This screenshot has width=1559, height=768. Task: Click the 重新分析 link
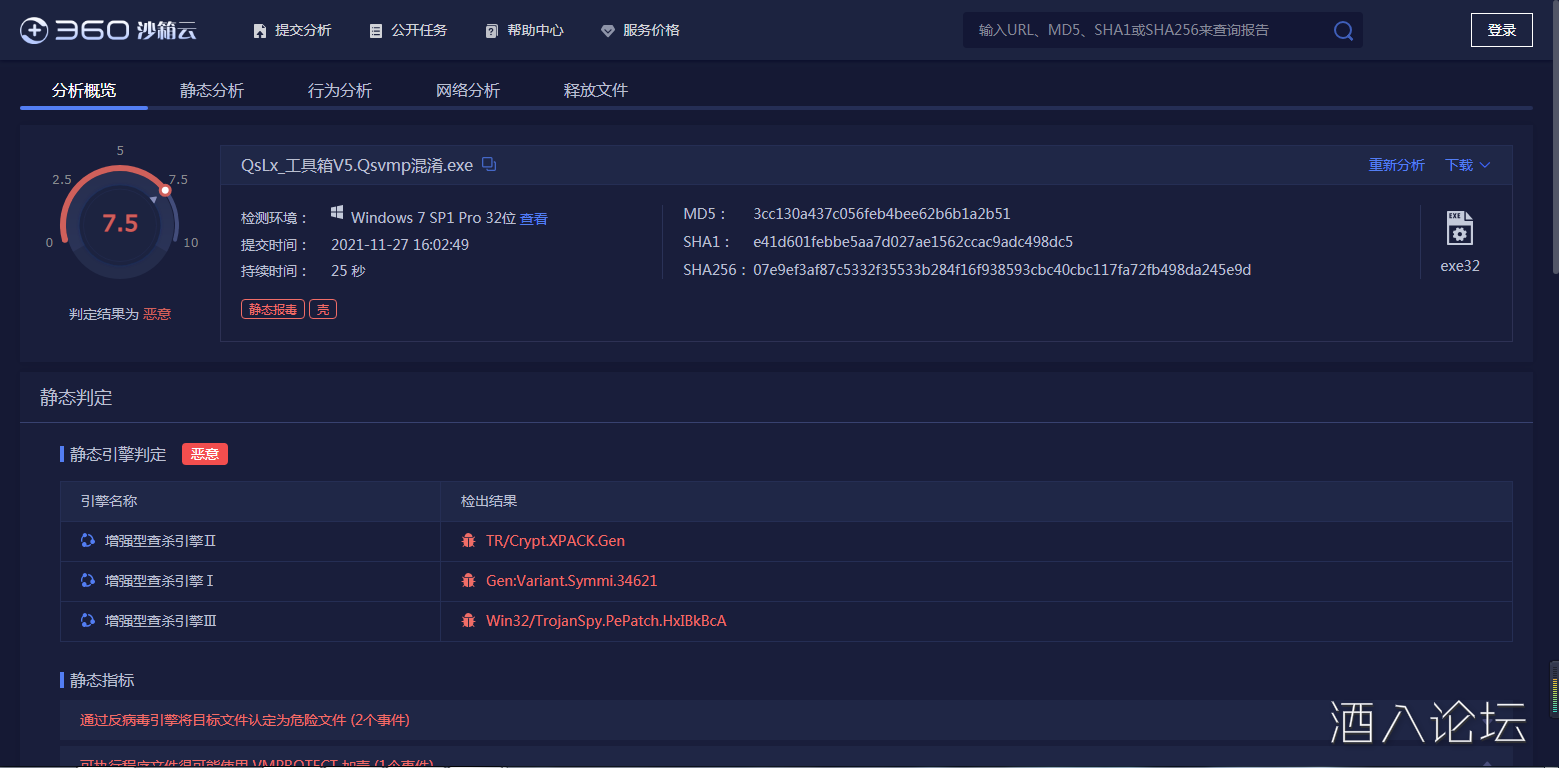coord(1396,165)
